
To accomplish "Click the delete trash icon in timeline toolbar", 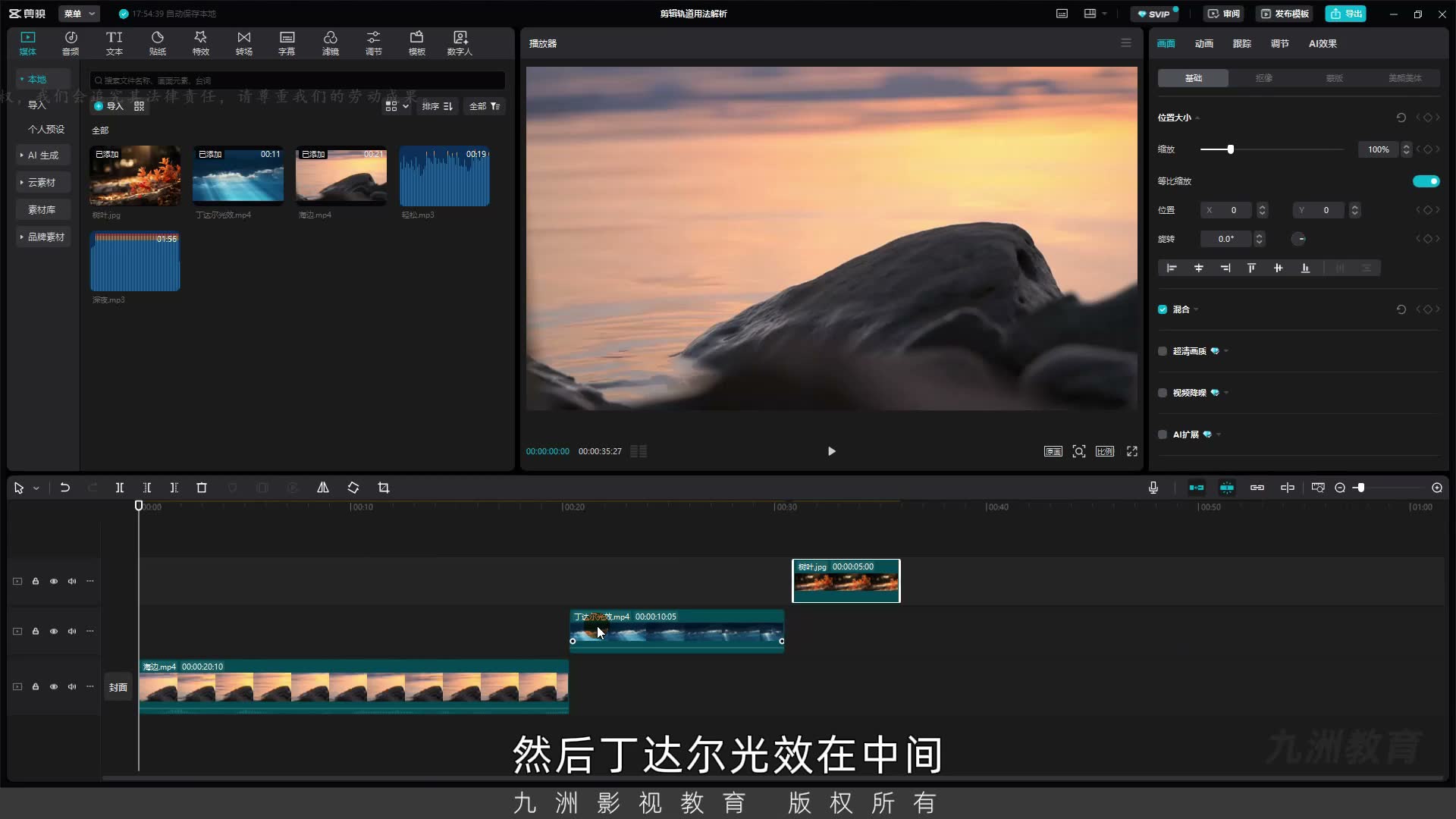I will (202, 488).
